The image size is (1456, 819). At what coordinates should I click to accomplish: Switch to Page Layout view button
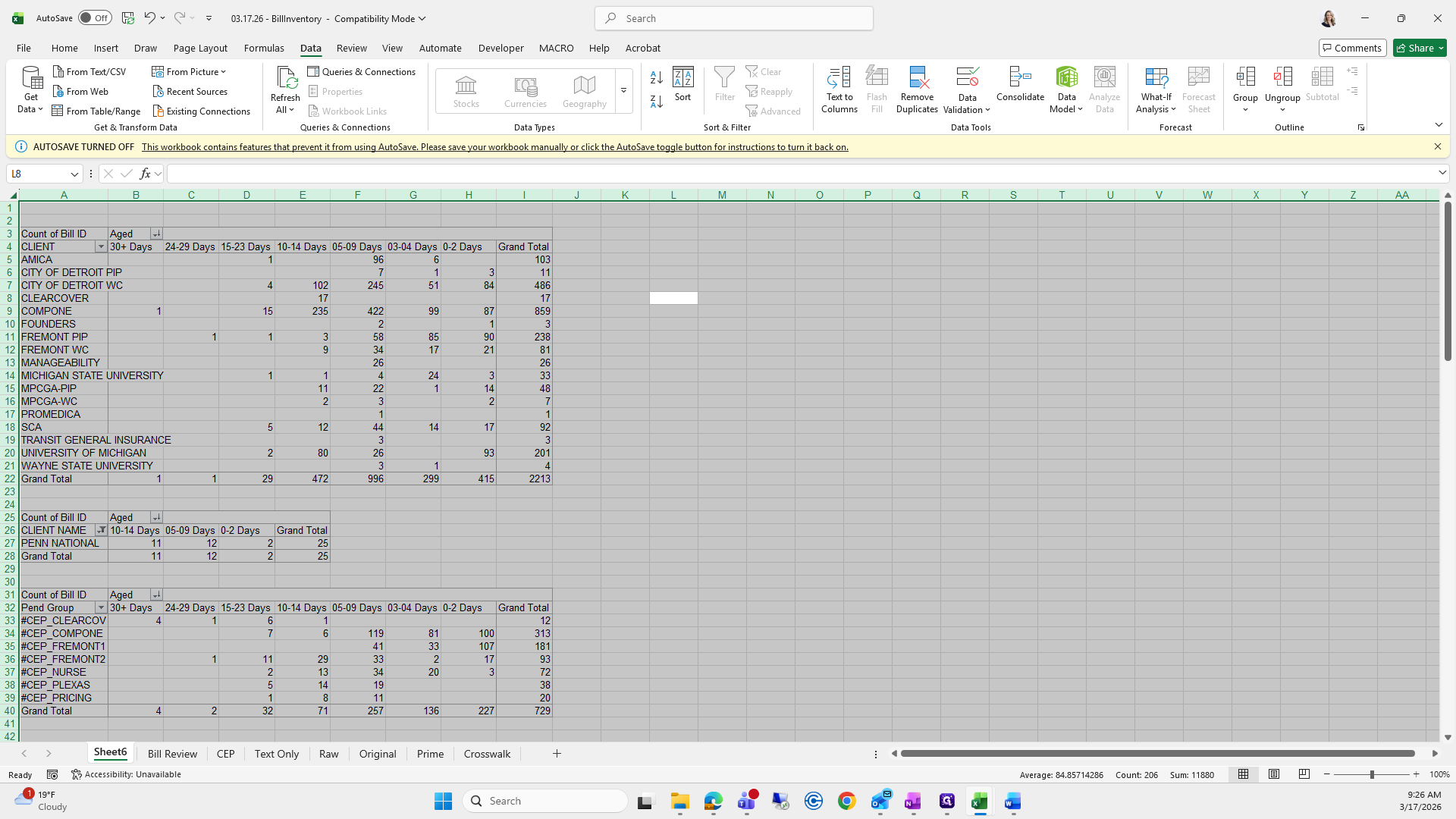pos(1274,774)
